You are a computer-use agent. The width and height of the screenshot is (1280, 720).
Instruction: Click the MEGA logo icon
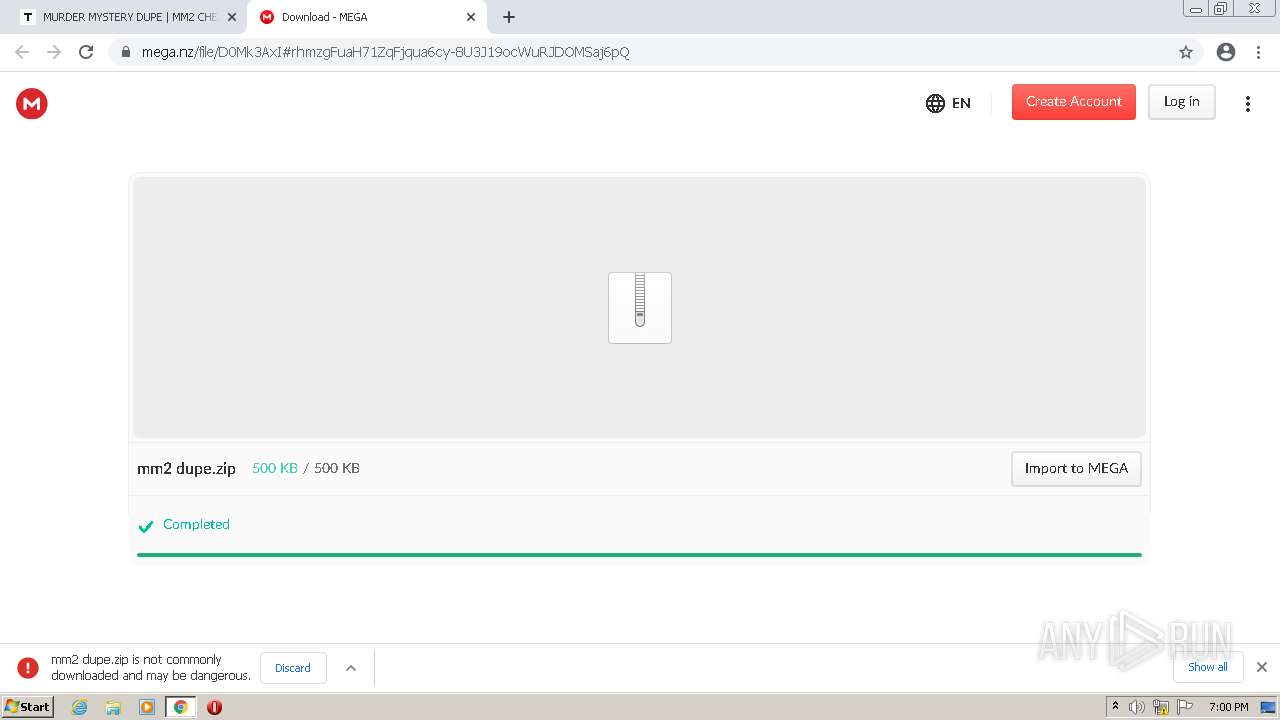[x=32, y=103]
